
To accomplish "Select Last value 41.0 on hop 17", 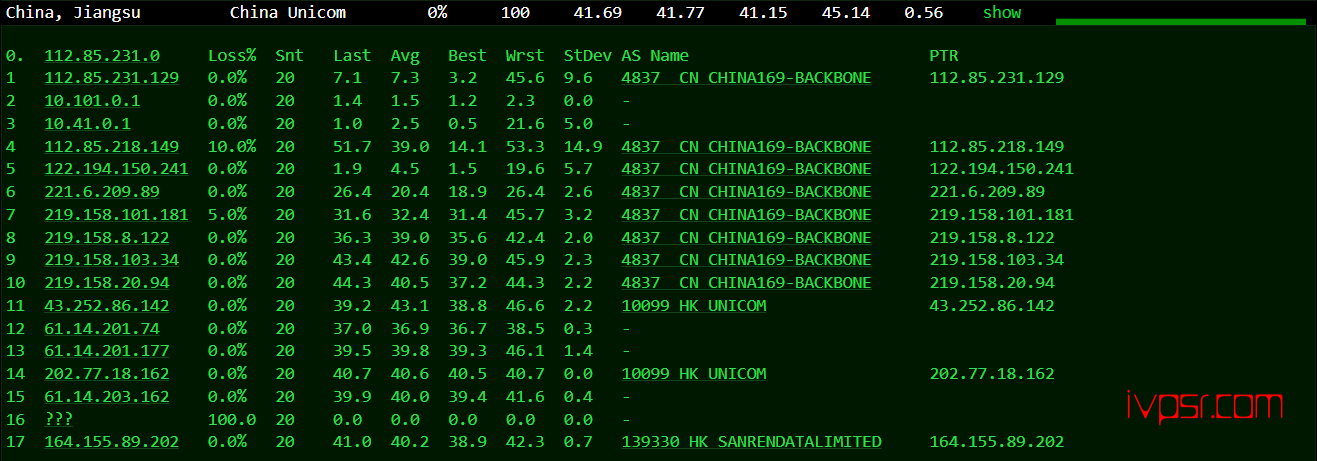I will point(352,442).
